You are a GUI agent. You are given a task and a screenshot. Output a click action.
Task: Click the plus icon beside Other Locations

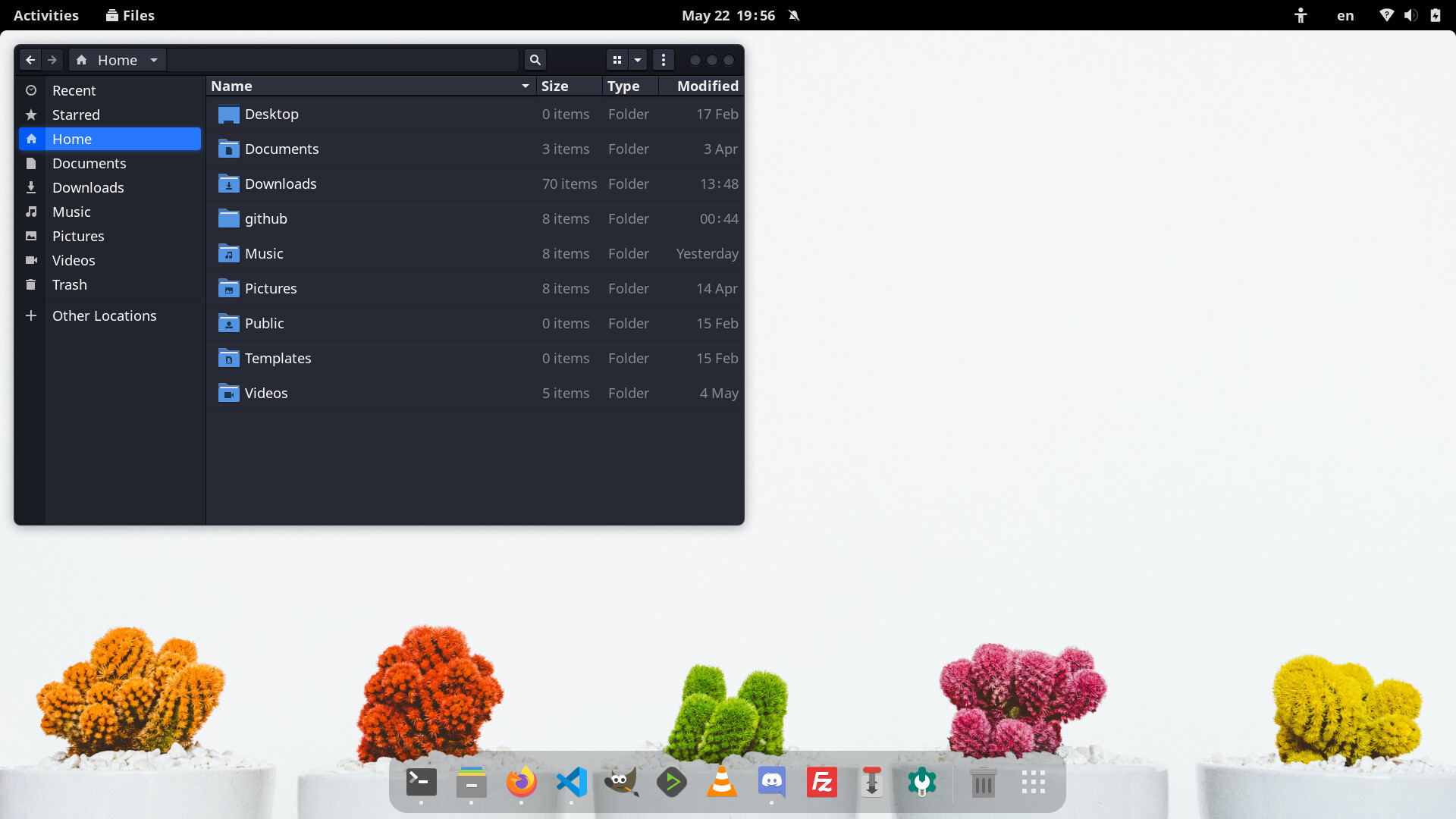(31, 315)
